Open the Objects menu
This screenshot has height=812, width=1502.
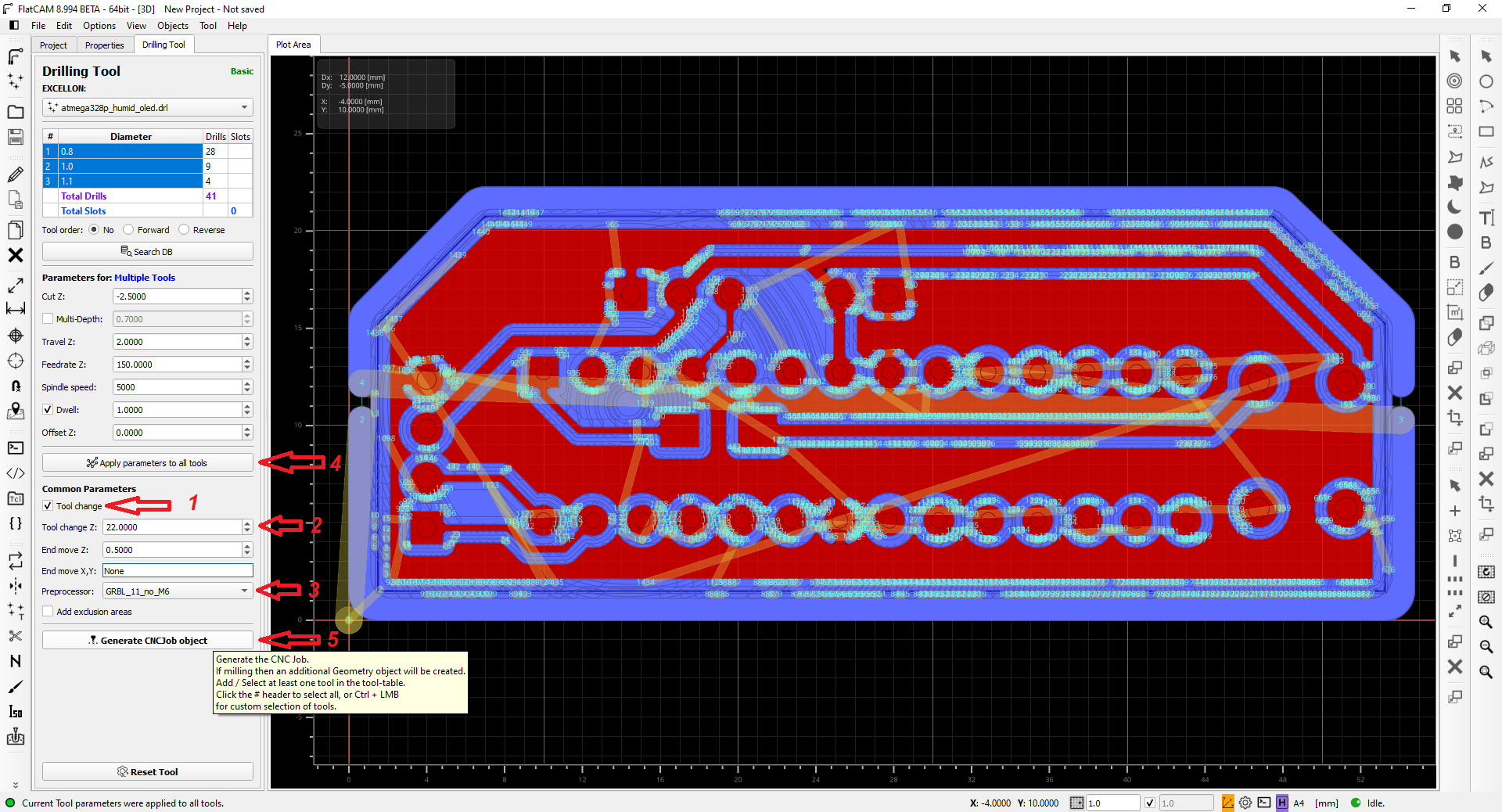173,26
